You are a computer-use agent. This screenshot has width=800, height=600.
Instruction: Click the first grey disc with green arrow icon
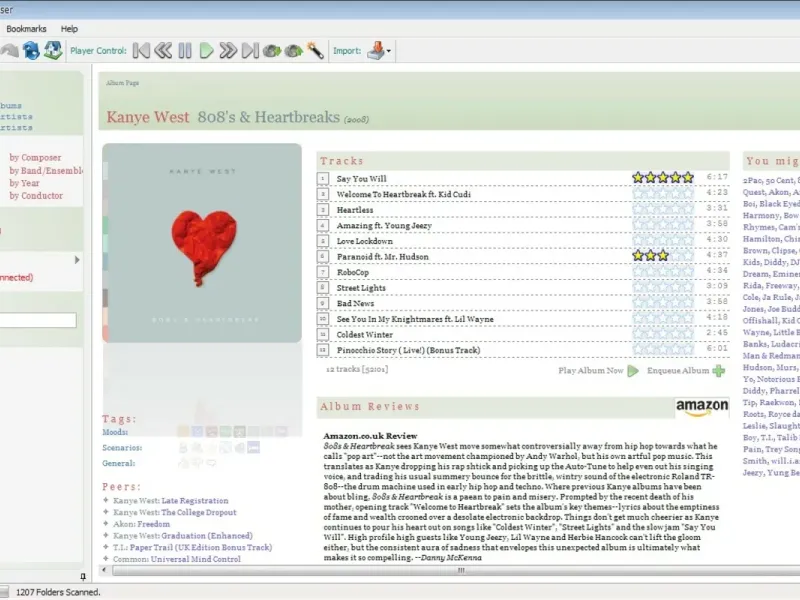coord(272,51)
